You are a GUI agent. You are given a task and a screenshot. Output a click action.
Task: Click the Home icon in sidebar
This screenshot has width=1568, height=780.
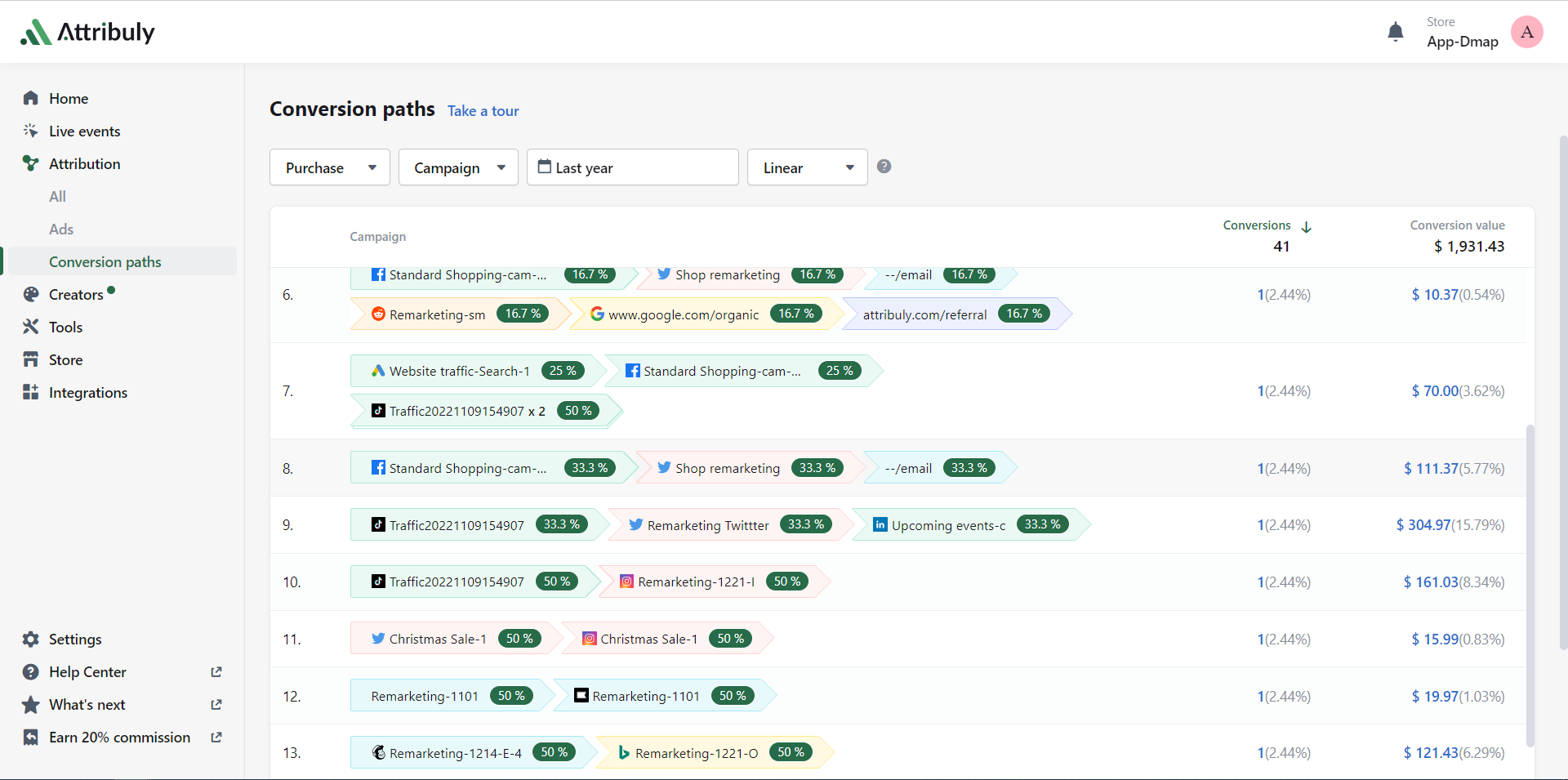click(31, 98)
